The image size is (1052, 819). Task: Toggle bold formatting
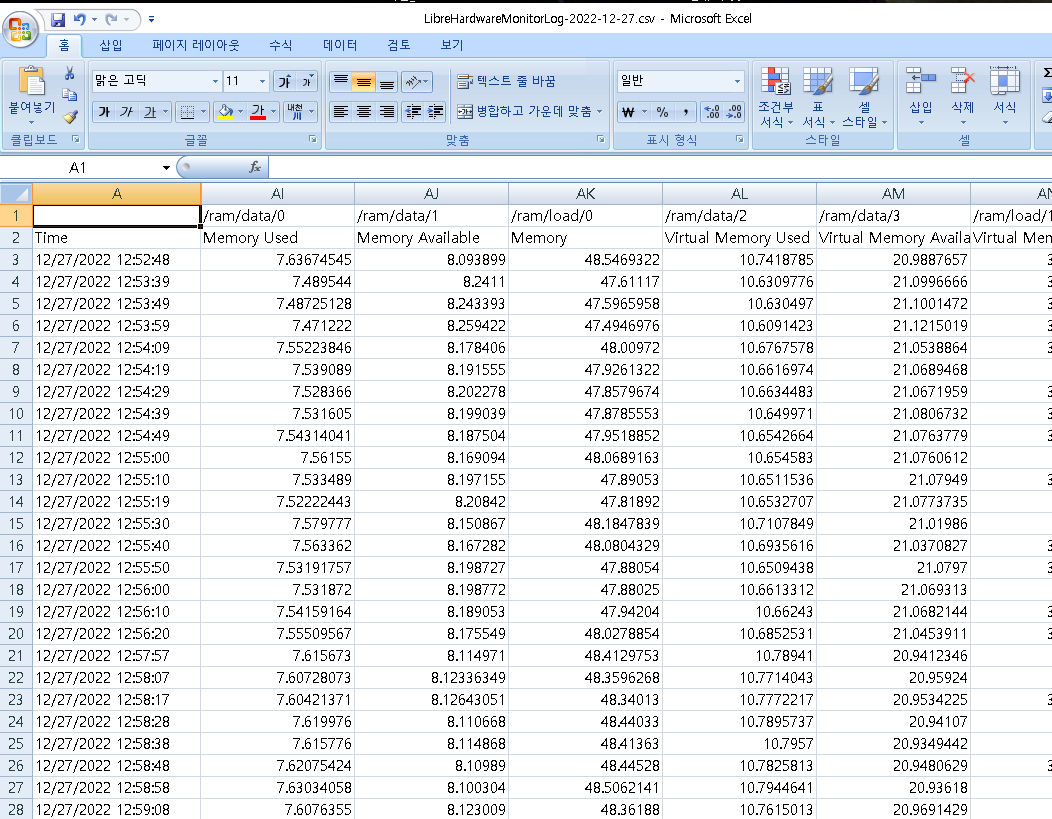point(104,111)
